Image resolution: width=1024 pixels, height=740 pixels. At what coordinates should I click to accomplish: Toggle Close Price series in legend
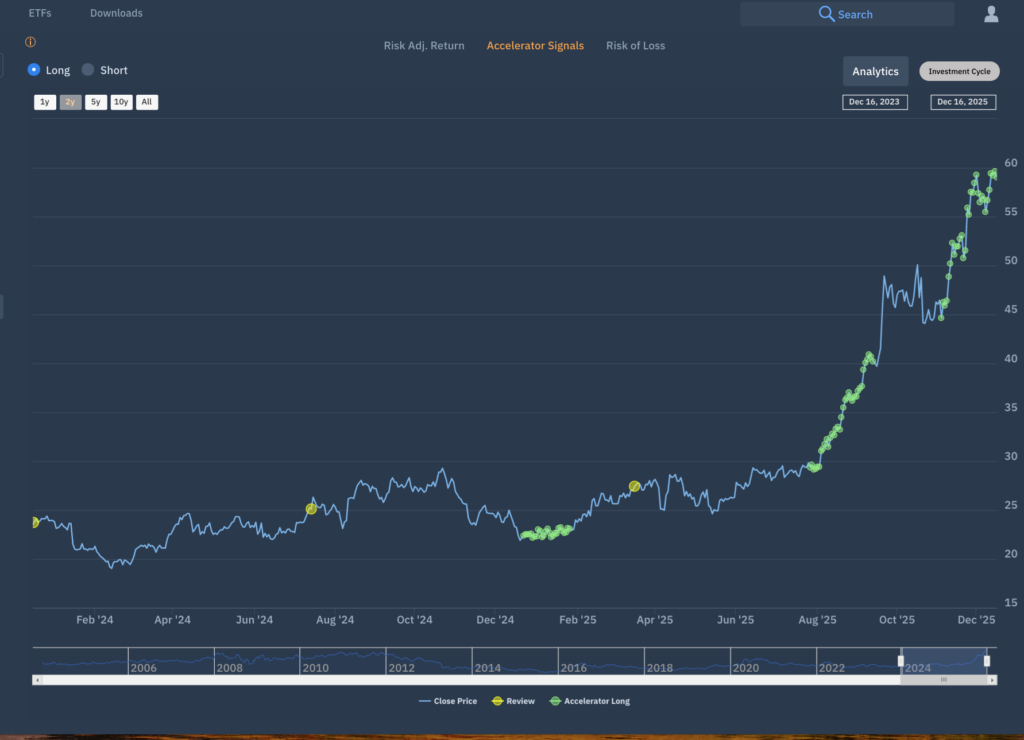coord(448,701)
